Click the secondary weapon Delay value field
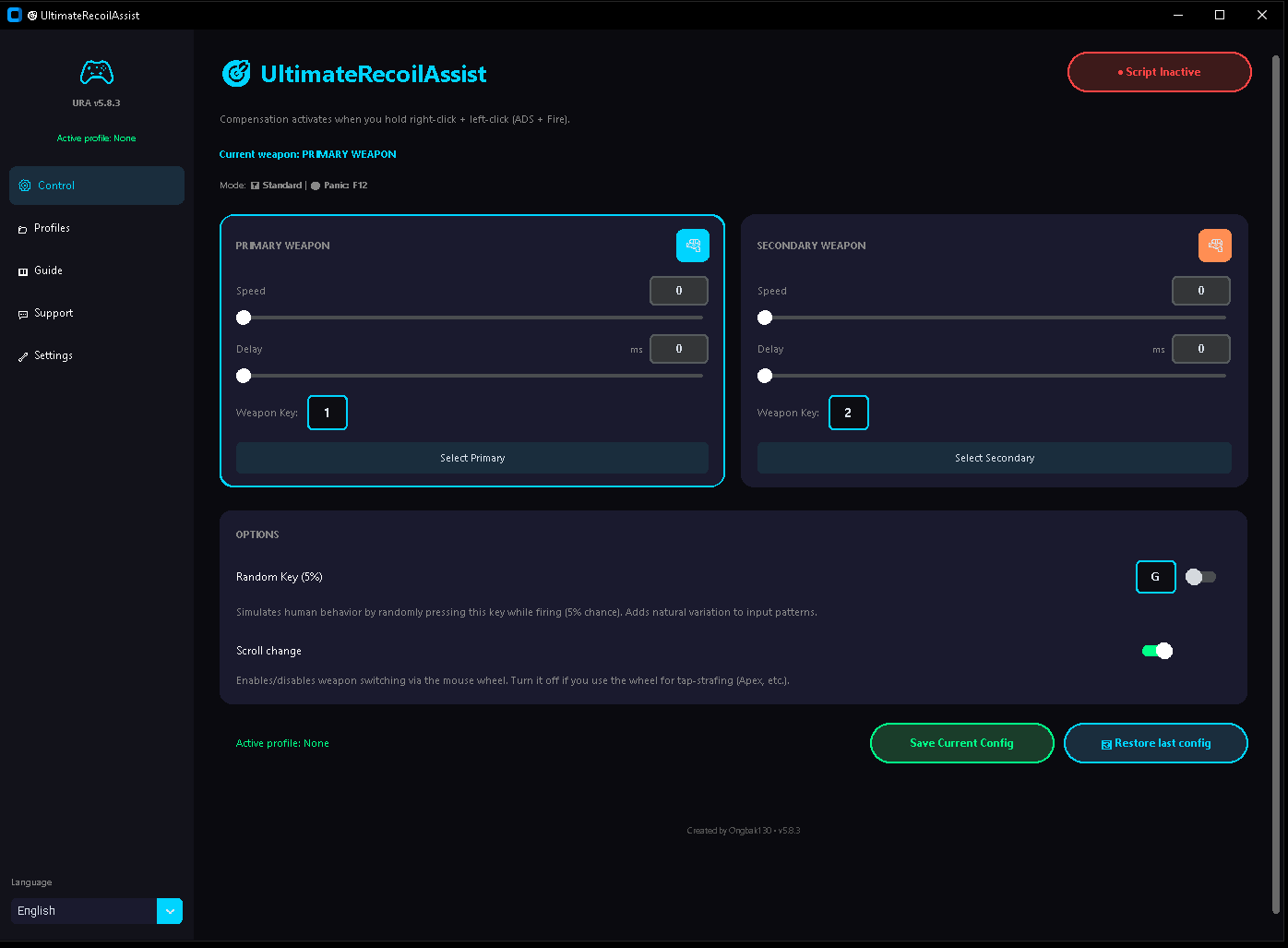This screenshot has height=948, width=1288. pos(1201,349)
